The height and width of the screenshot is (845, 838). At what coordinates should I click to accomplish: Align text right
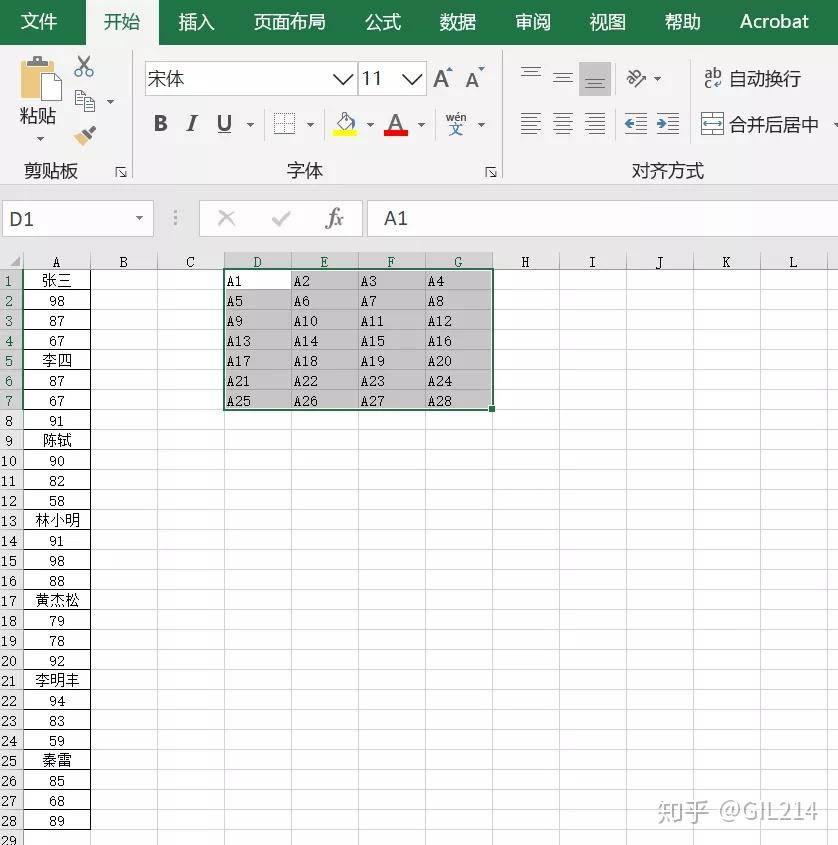pos(595,124)
